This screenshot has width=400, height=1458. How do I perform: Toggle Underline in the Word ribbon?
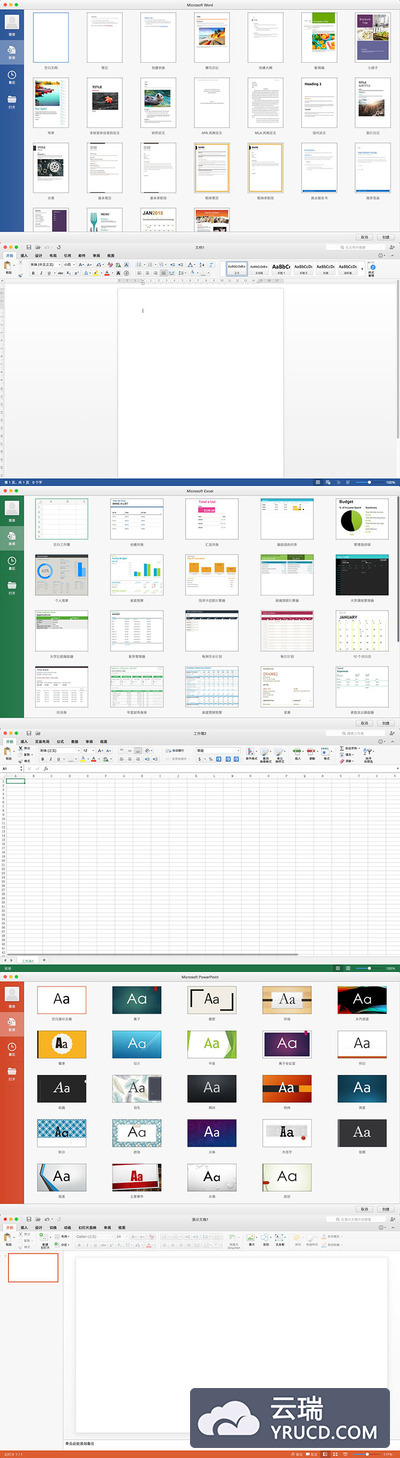48,273
